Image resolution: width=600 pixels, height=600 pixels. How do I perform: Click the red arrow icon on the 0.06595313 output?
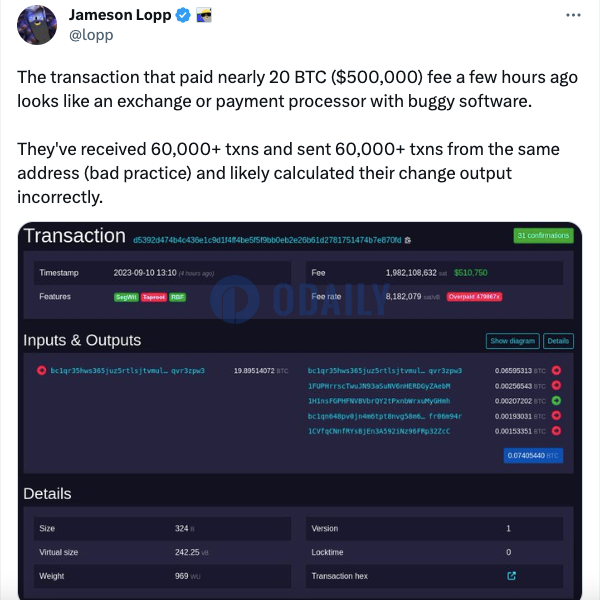pyautogui.click(x=556, y=370)
